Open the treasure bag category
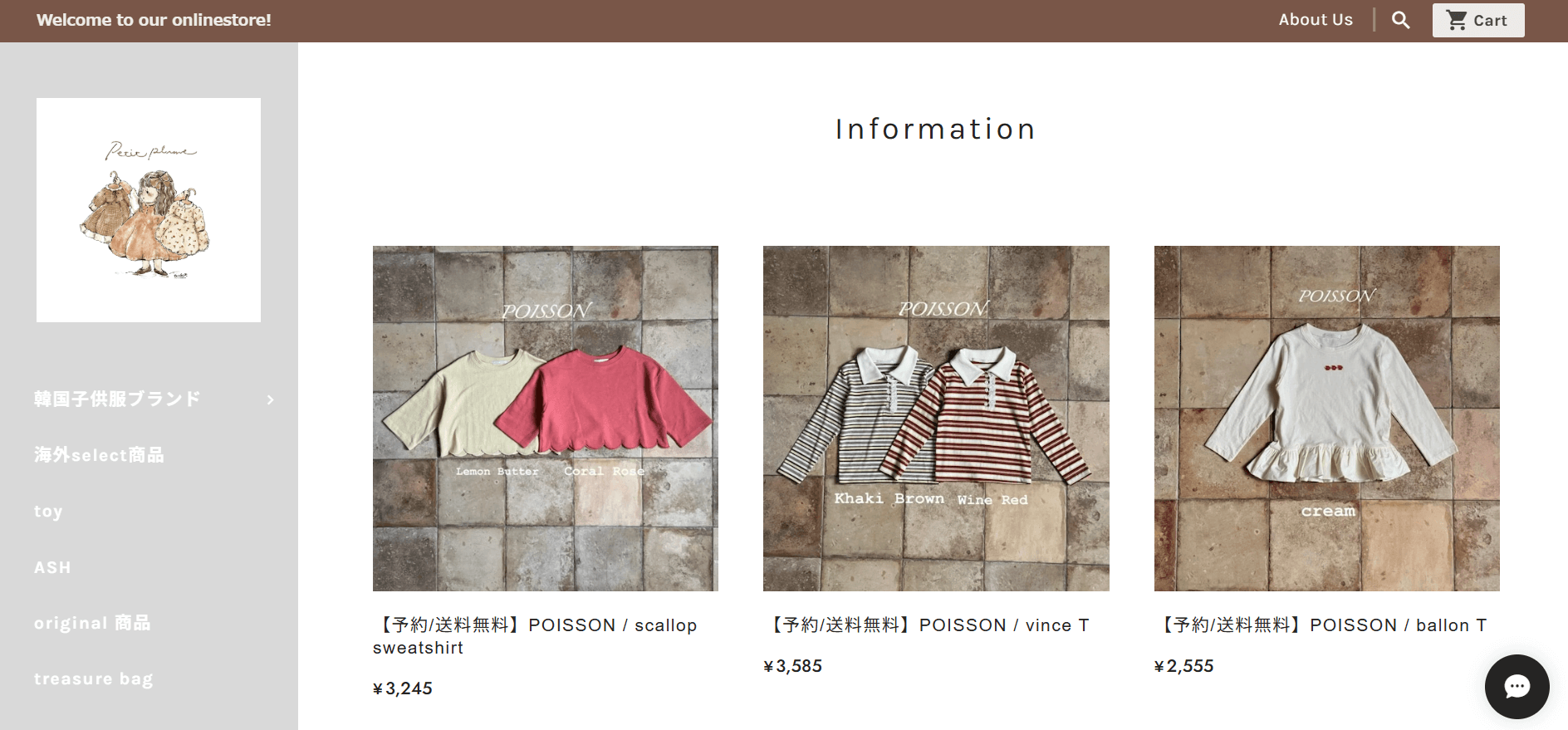The width and height of the screenshot is (1568, 730). 94,679
